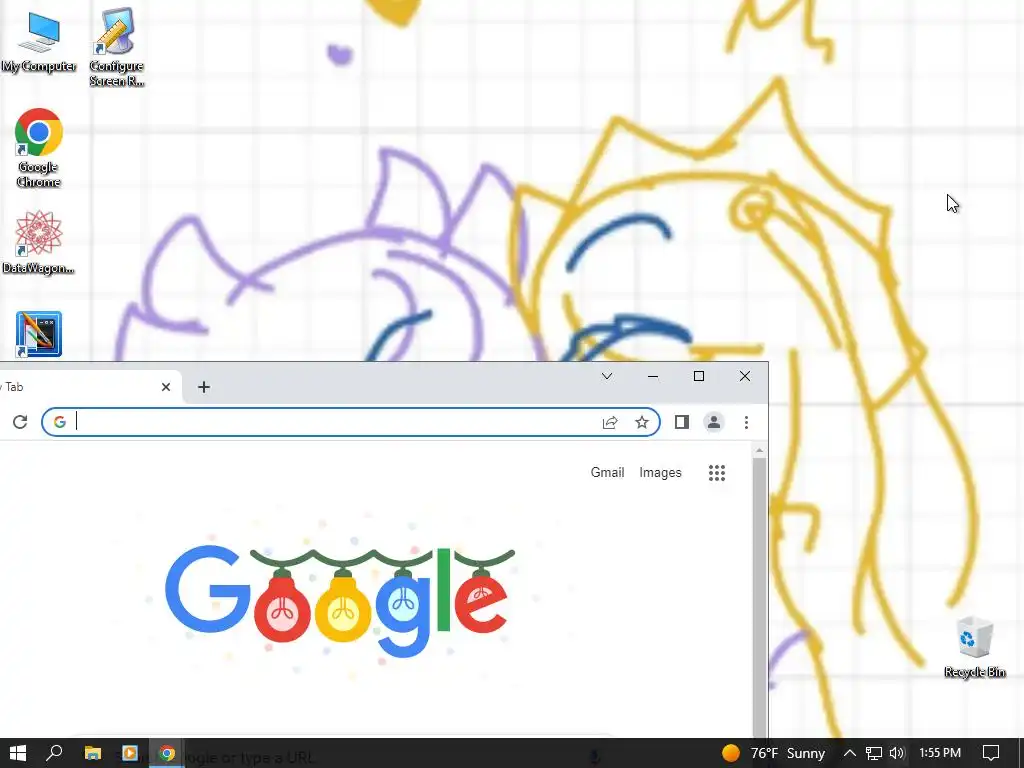Open taskbar search
The height and width of the screenshot is (768, 1024).
pos(54,753)
